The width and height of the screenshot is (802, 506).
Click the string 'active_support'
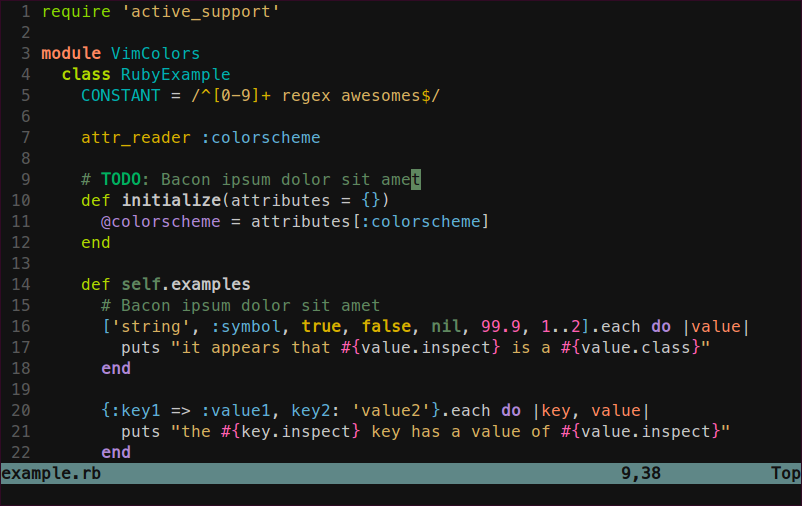(200, 12)
